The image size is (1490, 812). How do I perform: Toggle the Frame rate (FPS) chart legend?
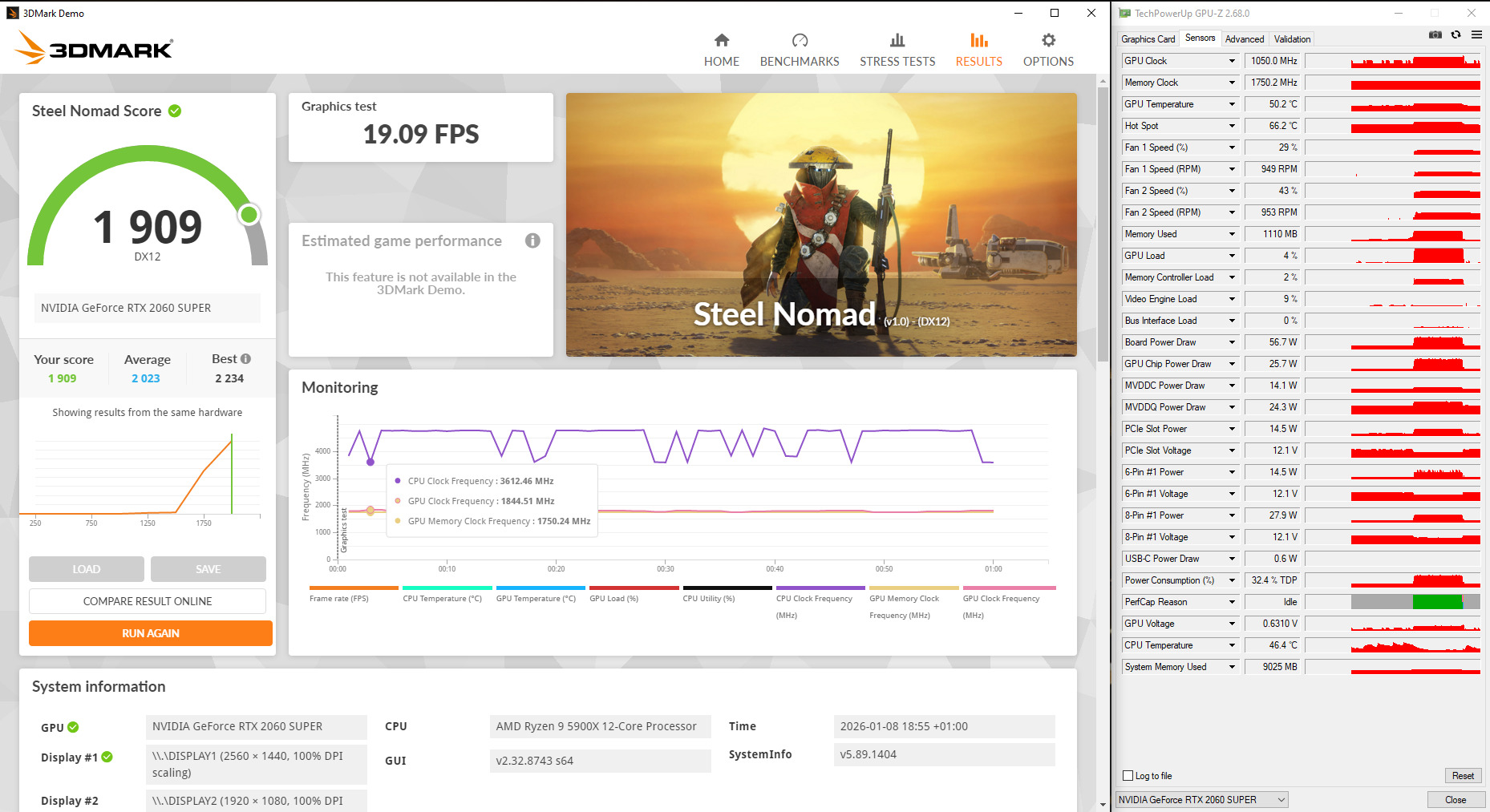click(x=354, y=594)
